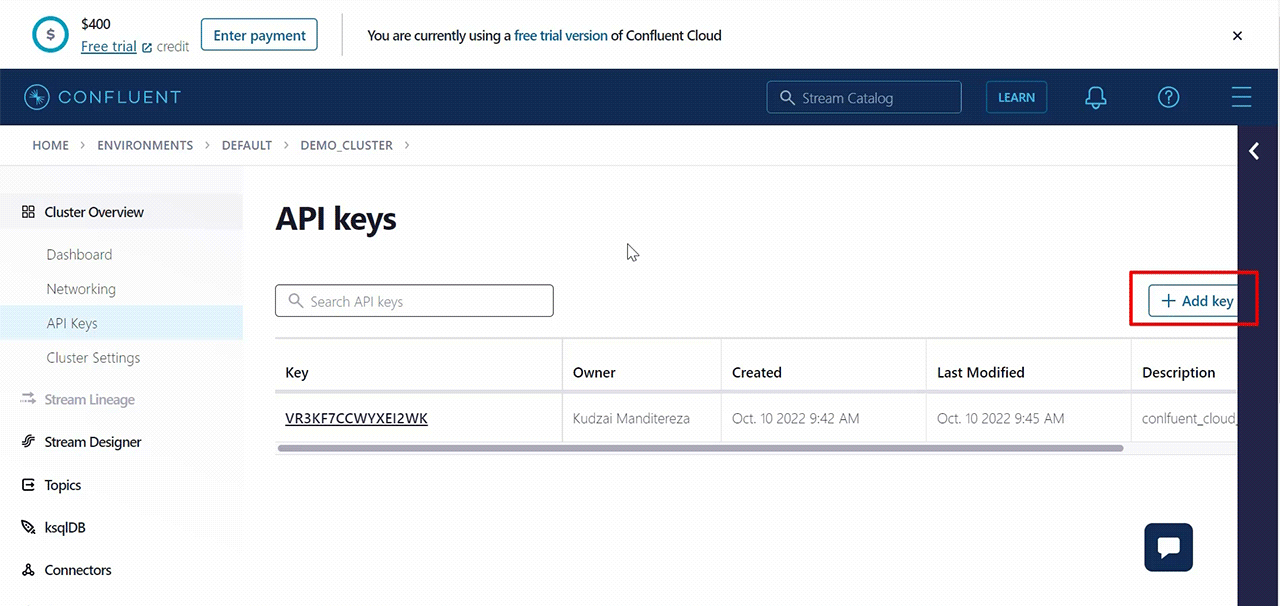
Task: Open the help question mark icon
Action: pos(1168,97)
